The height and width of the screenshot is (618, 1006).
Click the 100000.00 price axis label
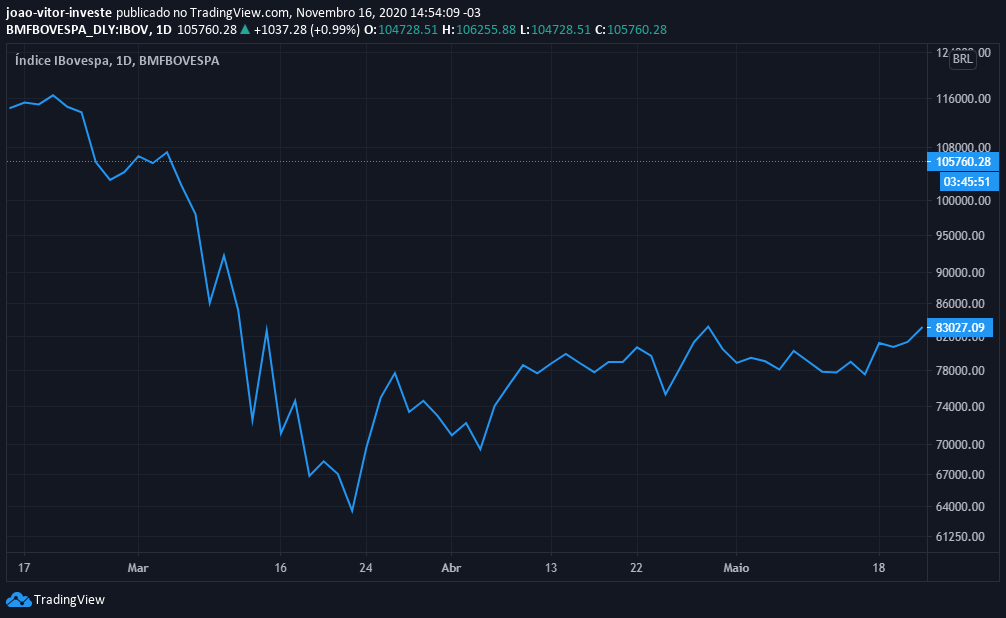[x=964, y=200]
